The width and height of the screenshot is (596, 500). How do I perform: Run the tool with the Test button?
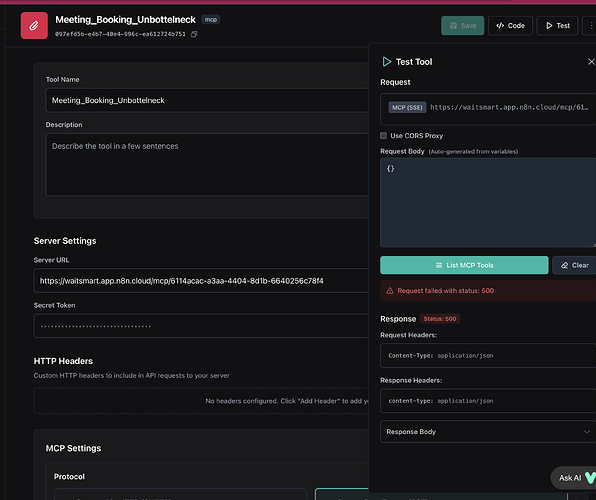[558, 25]
